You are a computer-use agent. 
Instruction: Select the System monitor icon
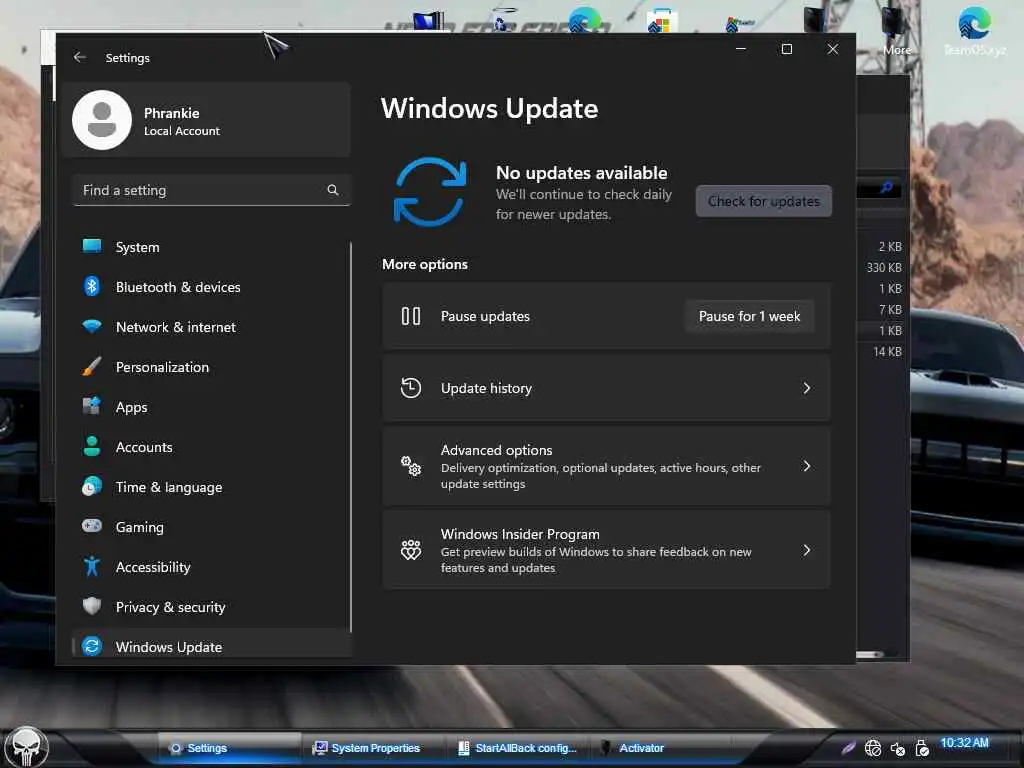[x=92, y=246]
